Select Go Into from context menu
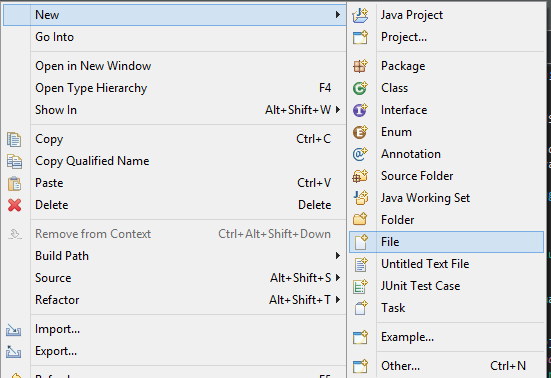 pos(175,37)
